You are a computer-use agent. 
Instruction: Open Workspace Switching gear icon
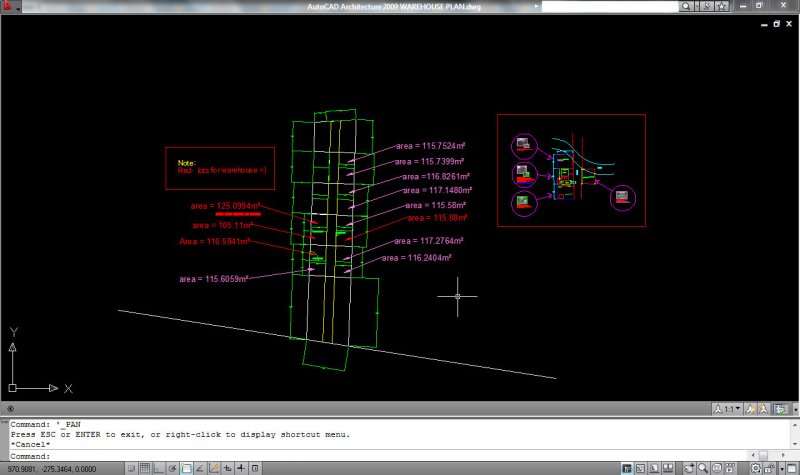coord(756,468)
